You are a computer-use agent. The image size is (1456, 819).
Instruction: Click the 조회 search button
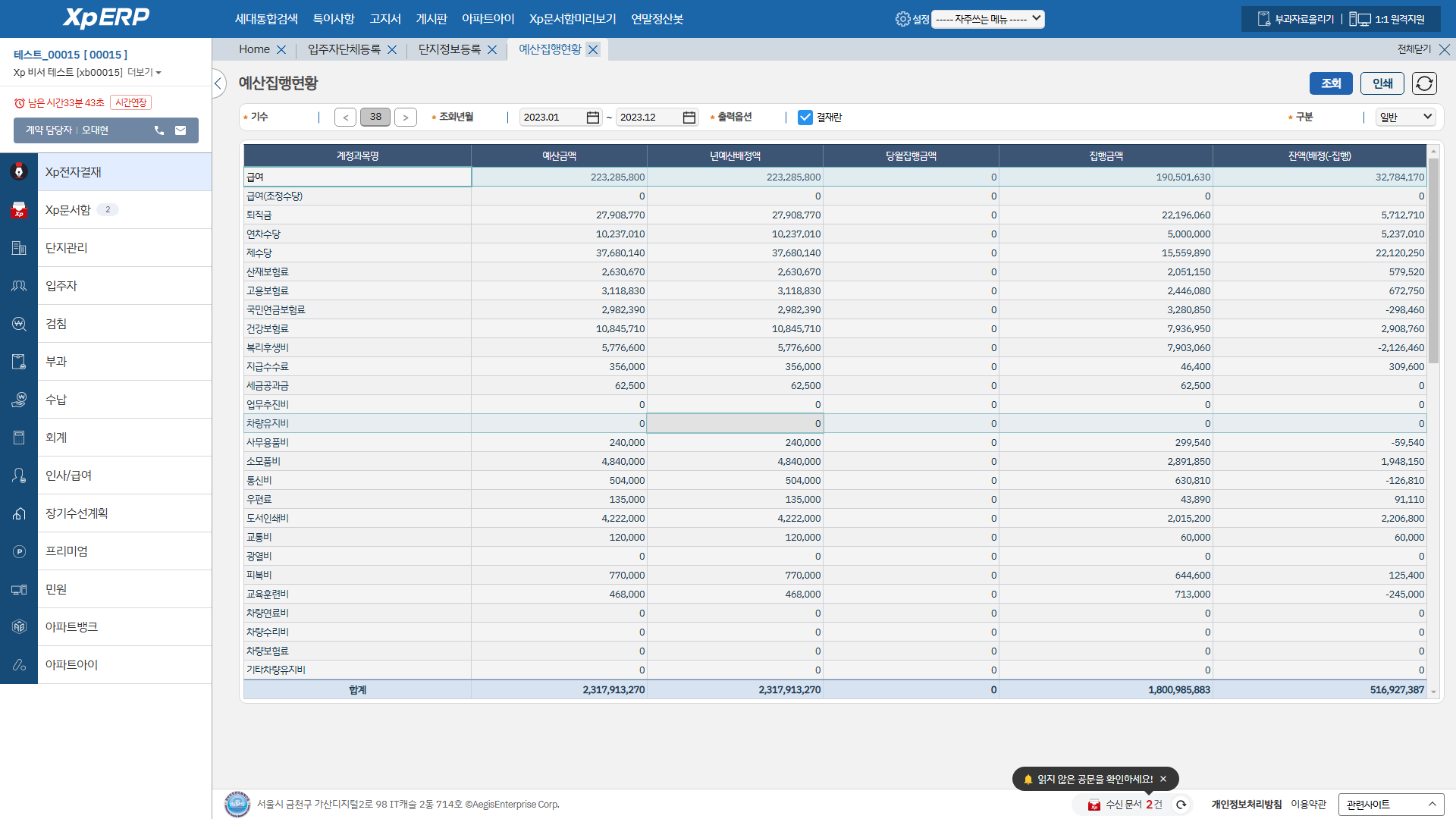[x=1331, y=83]
